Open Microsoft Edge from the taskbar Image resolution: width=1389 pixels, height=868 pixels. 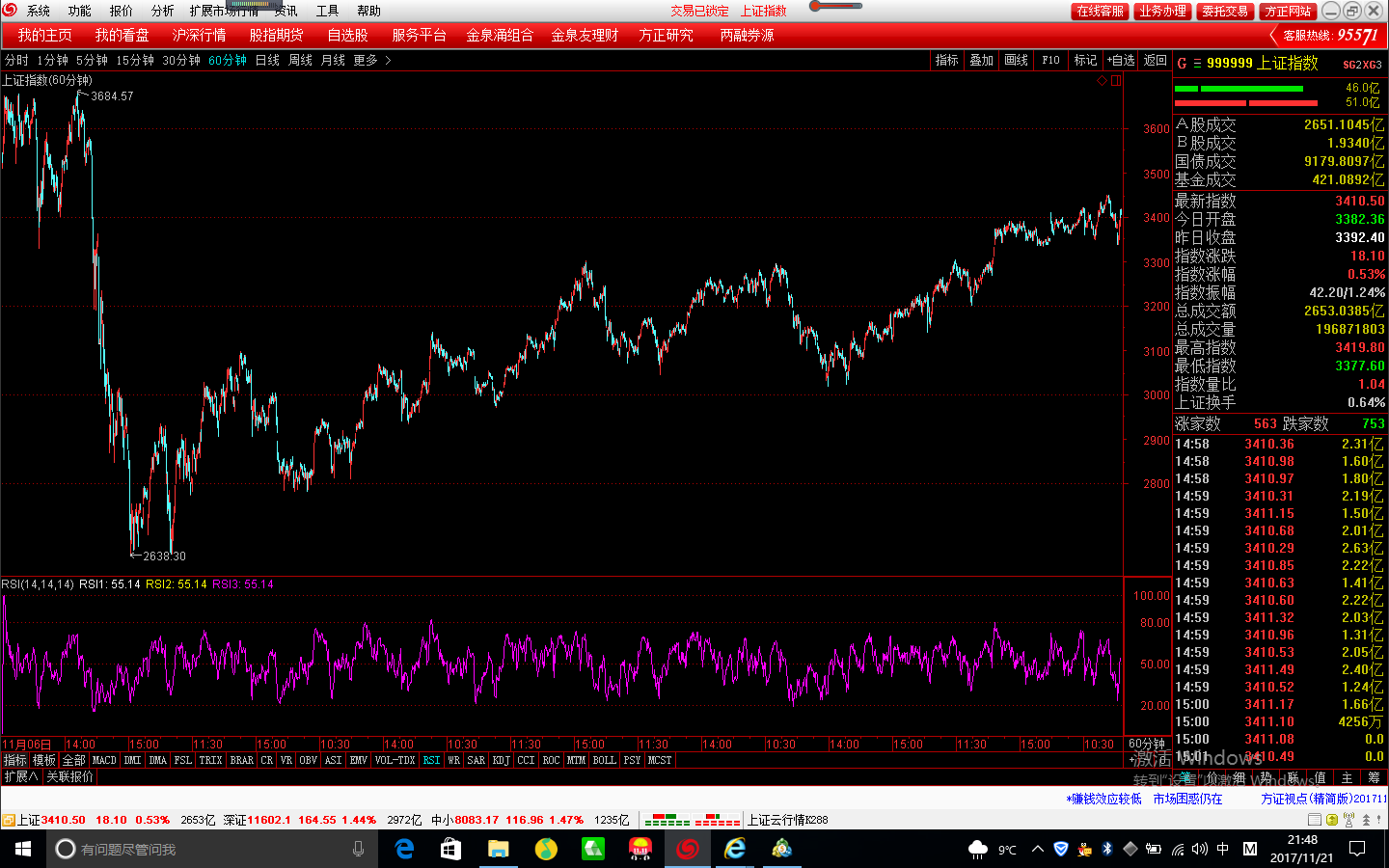coord(405,849)
